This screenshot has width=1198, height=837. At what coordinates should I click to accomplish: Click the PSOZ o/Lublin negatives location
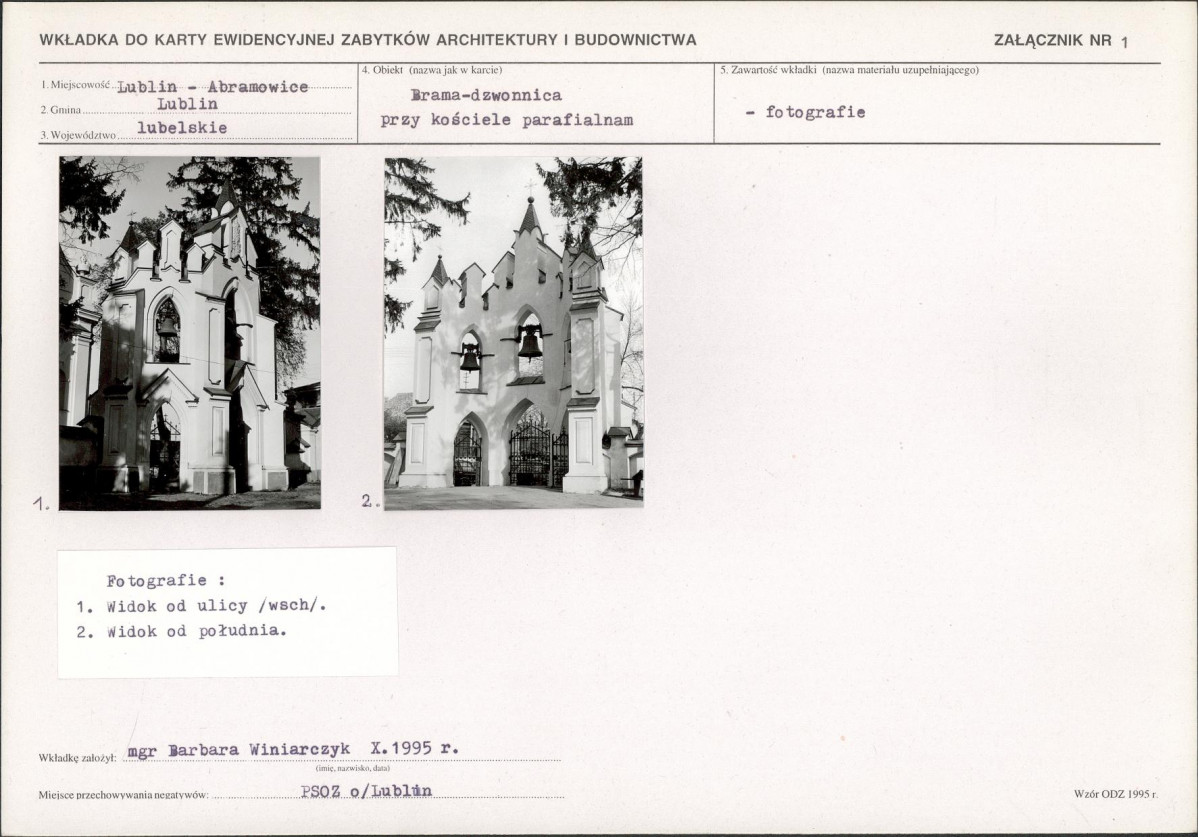point(366,791)
